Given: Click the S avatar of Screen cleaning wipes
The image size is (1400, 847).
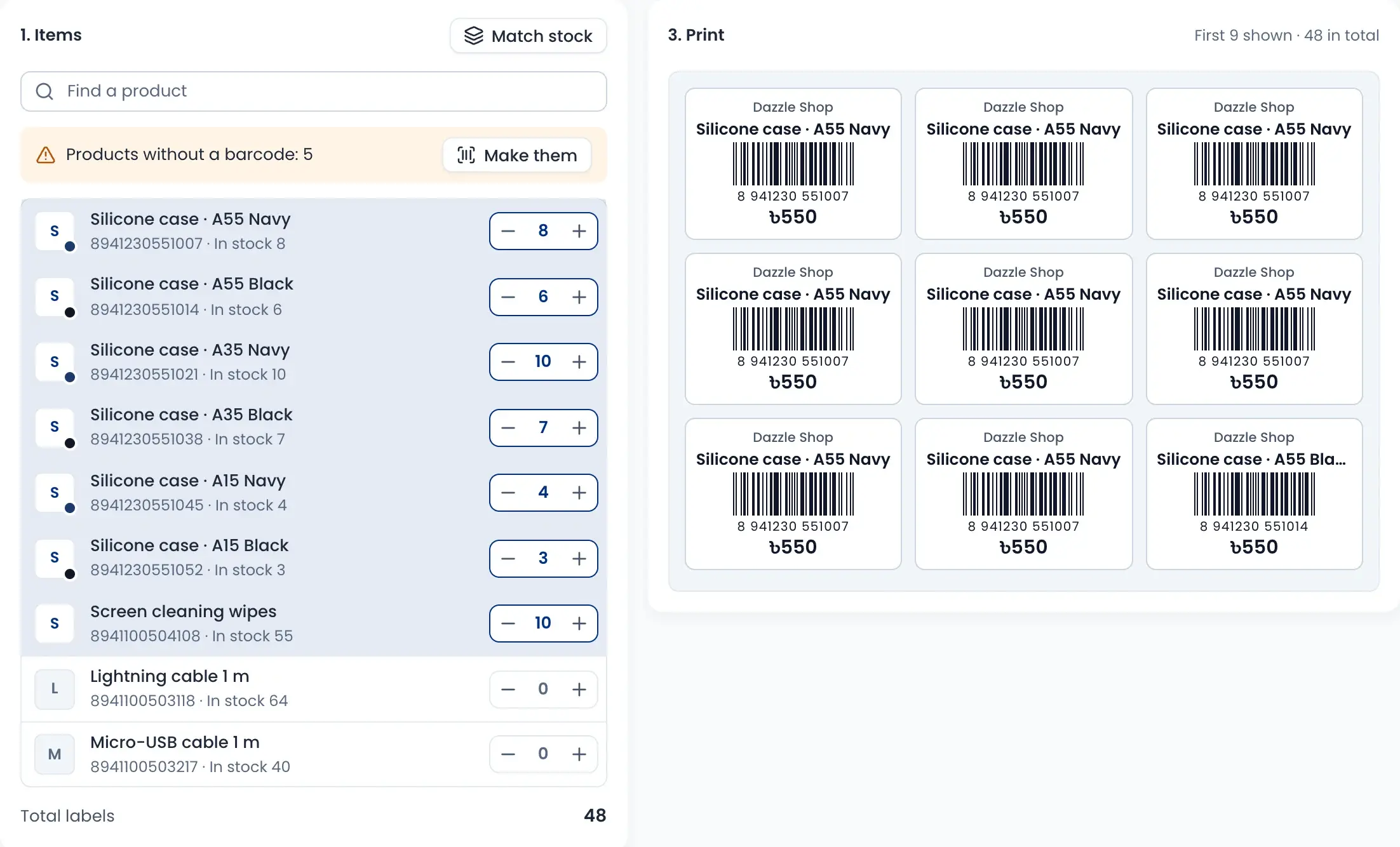Looking at the screenshot, I should pyautogui.click(x=55, y=624).
